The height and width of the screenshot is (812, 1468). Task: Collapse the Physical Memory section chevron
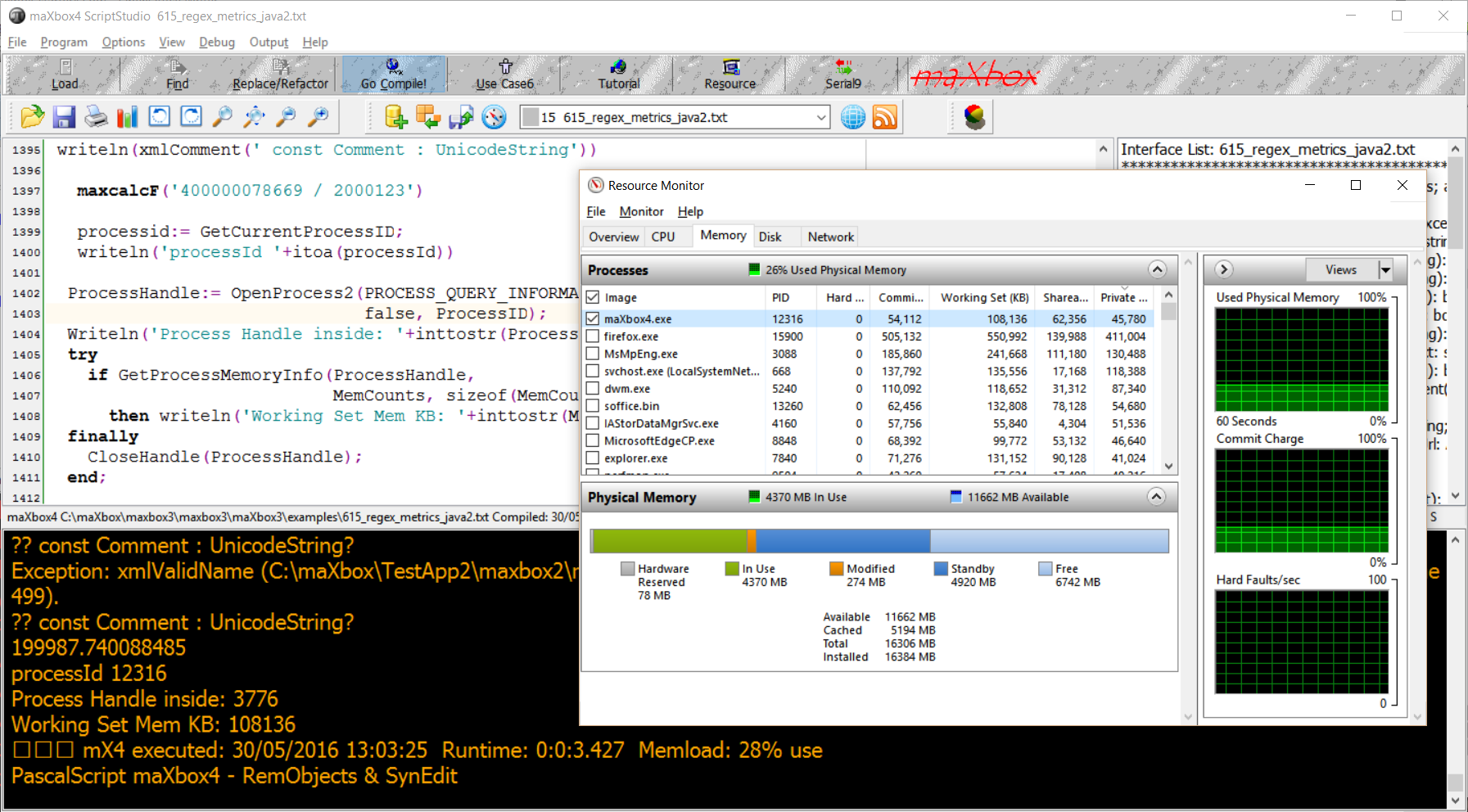point(1156,496)
